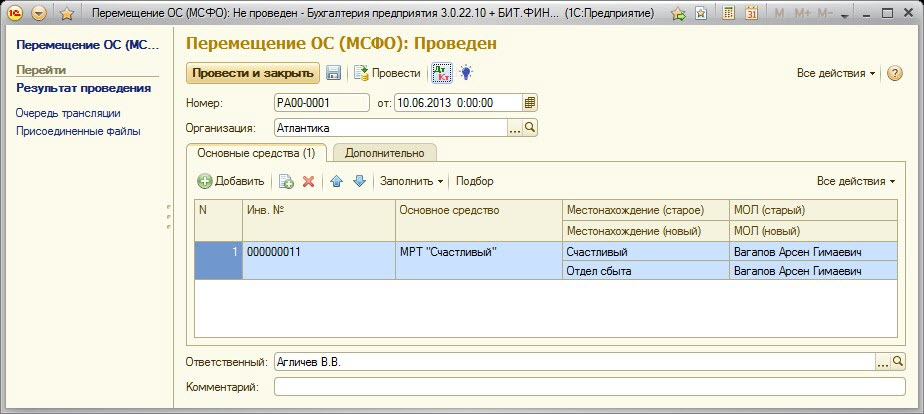Viewport: 924px width, 414px height.
Task: Delete row with the red X icon
Action: 309,181
